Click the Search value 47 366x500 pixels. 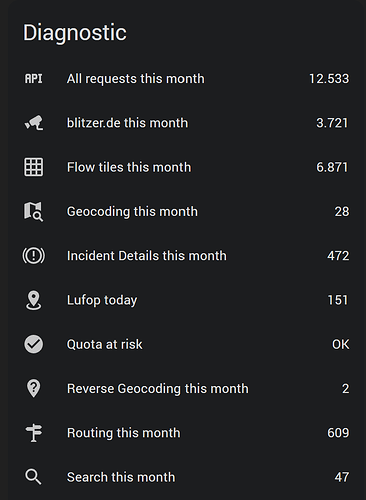pyautogui.click(x=342, y=477)
